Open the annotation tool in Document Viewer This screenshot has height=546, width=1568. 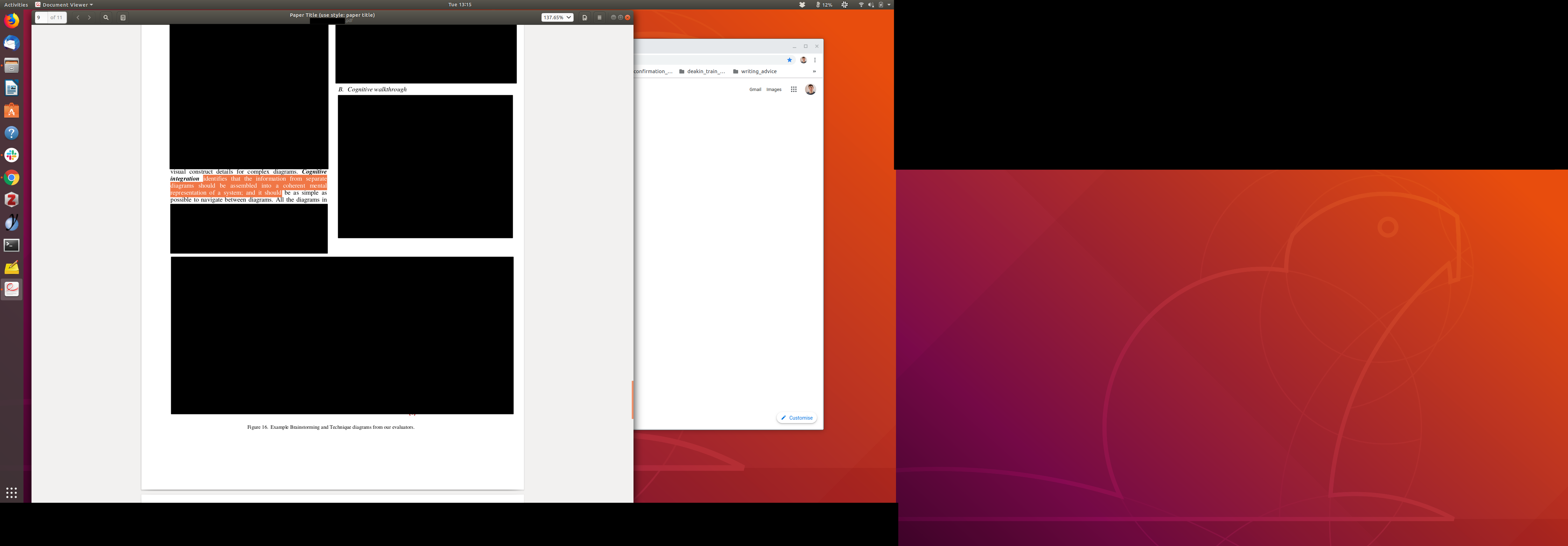click(123, 17)
